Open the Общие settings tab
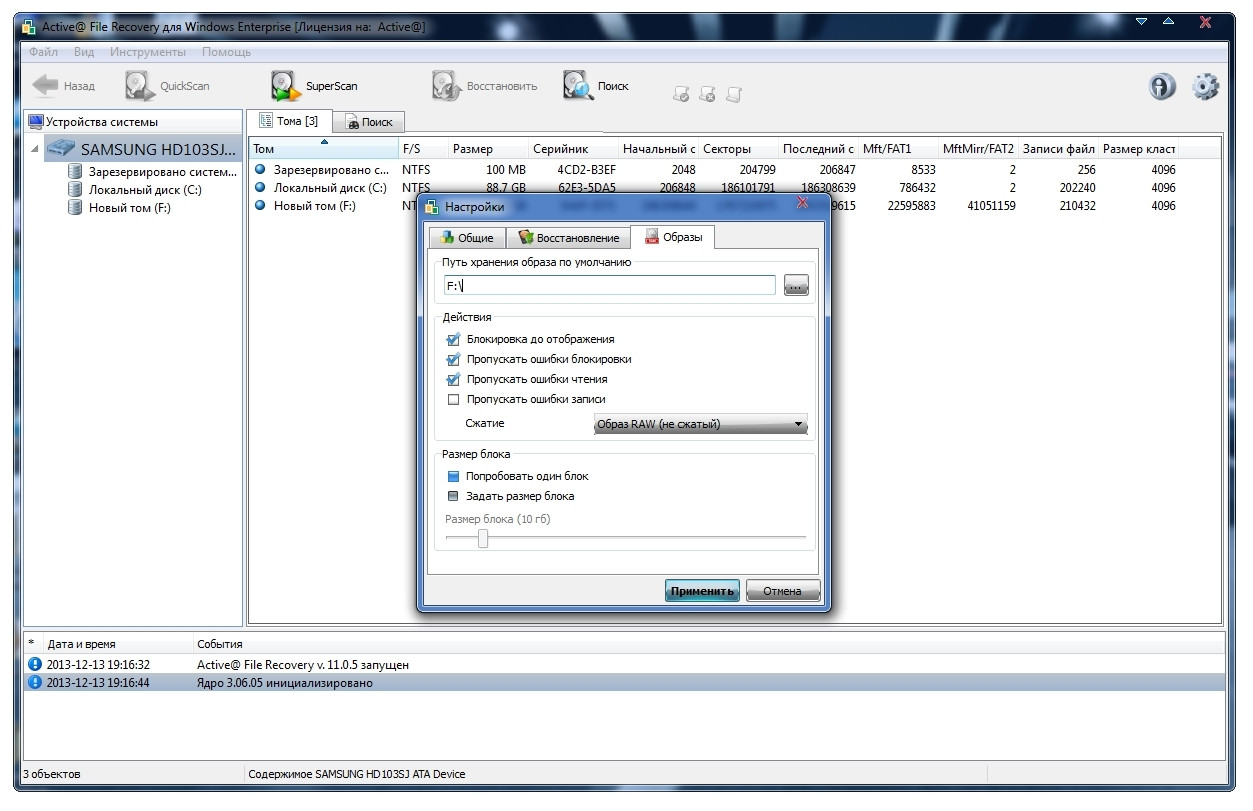 point(466,238)
